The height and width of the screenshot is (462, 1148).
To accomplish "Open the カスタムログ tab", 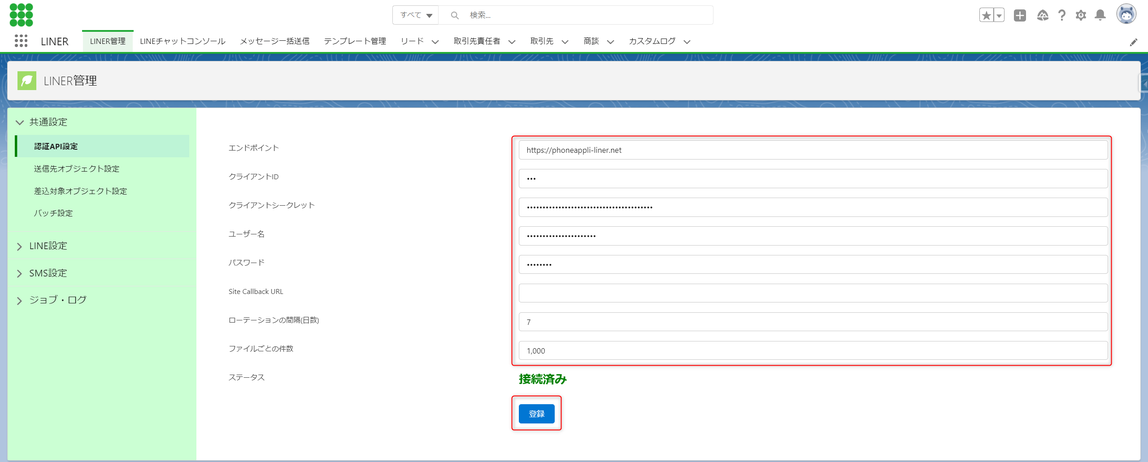I will pyautogui.click(x=652, y=41).
